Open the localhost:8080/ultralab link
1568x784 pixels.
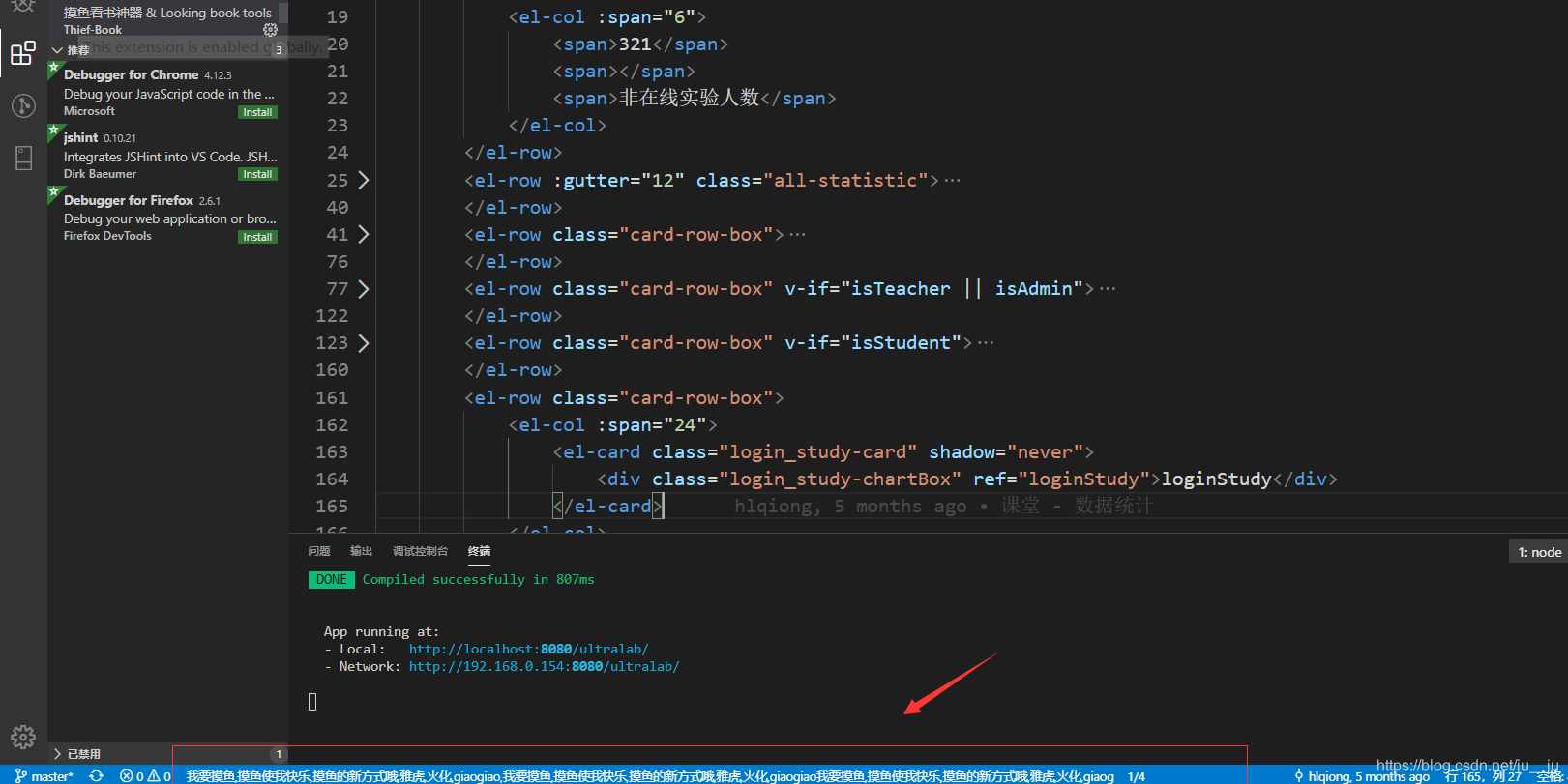528,649
